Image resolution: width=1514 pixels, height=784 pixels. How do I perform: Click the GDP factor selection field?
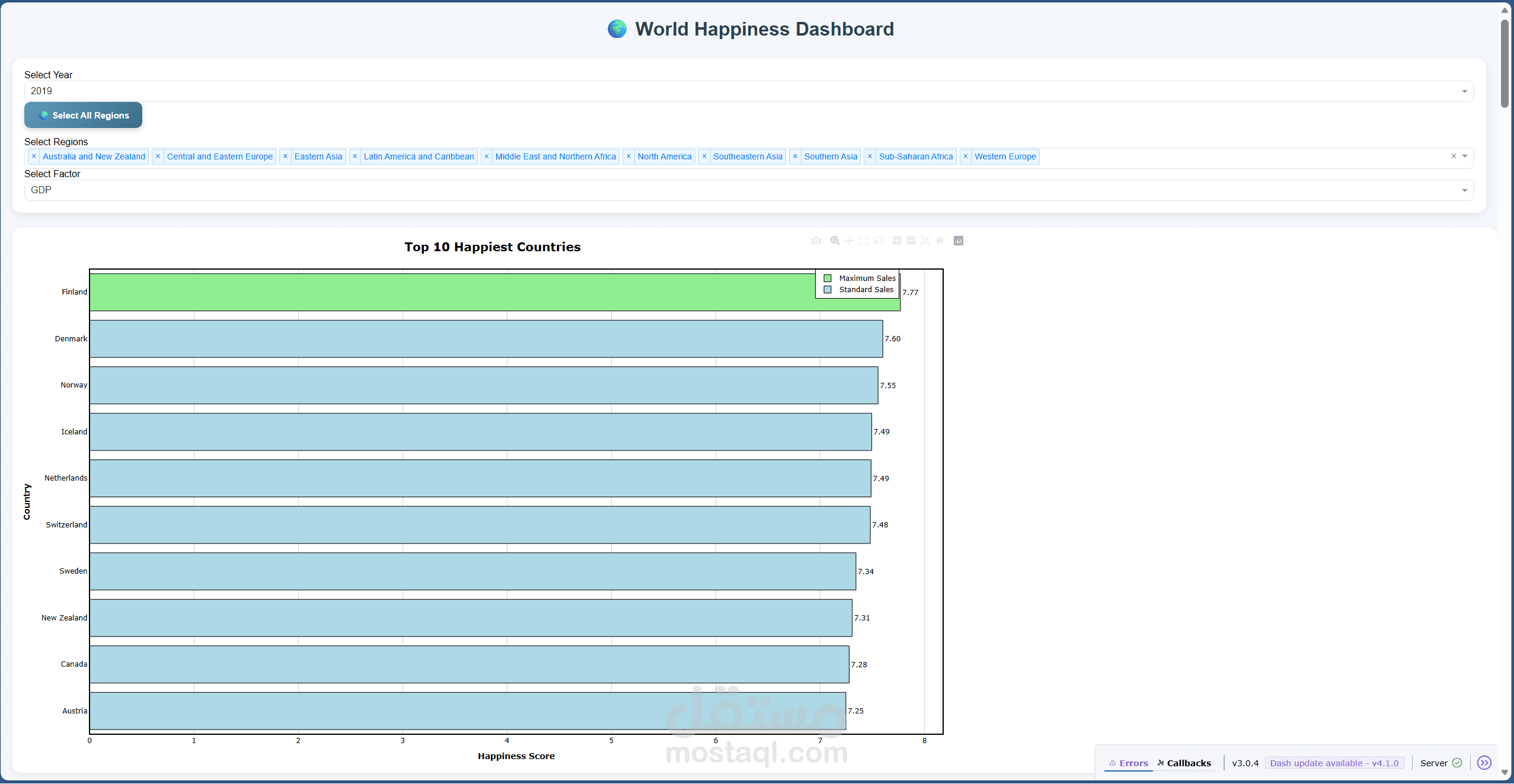749,190
